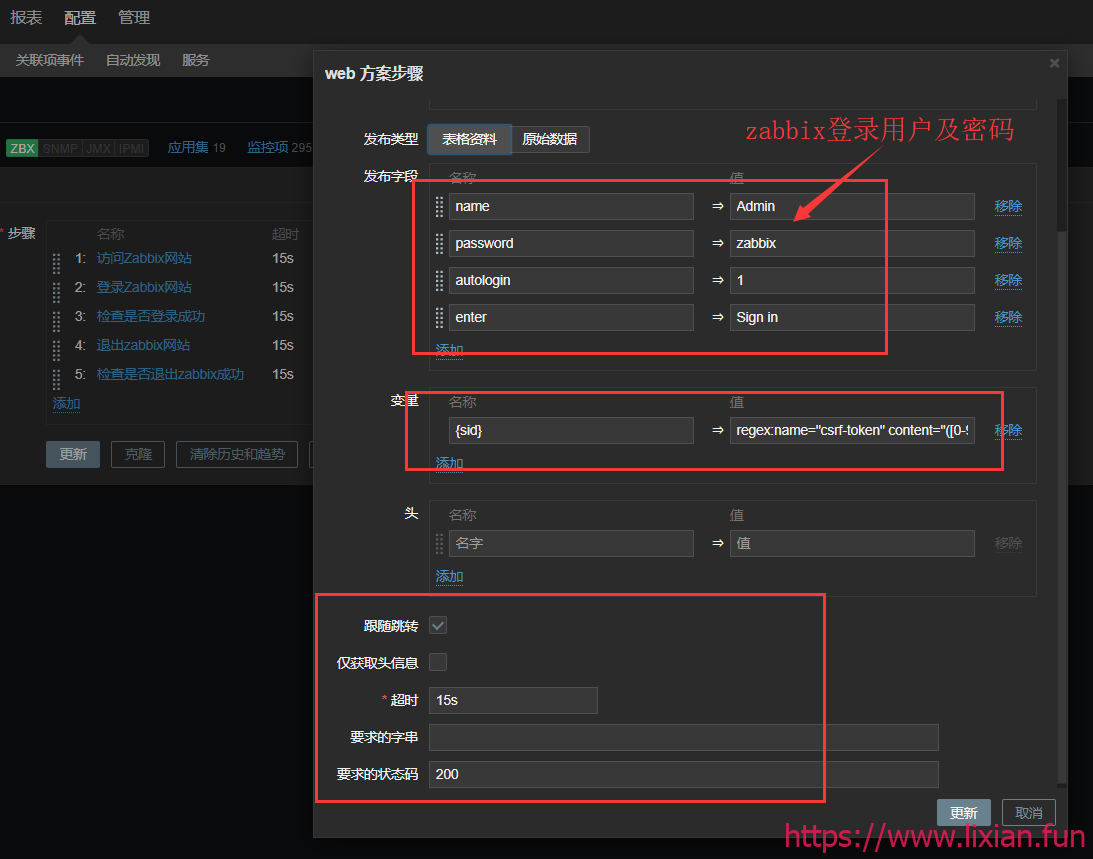Screen dimensions: 1093x859
Task: Click drag handle for step 4 退出zabbix网站
Action: [56, 349]
